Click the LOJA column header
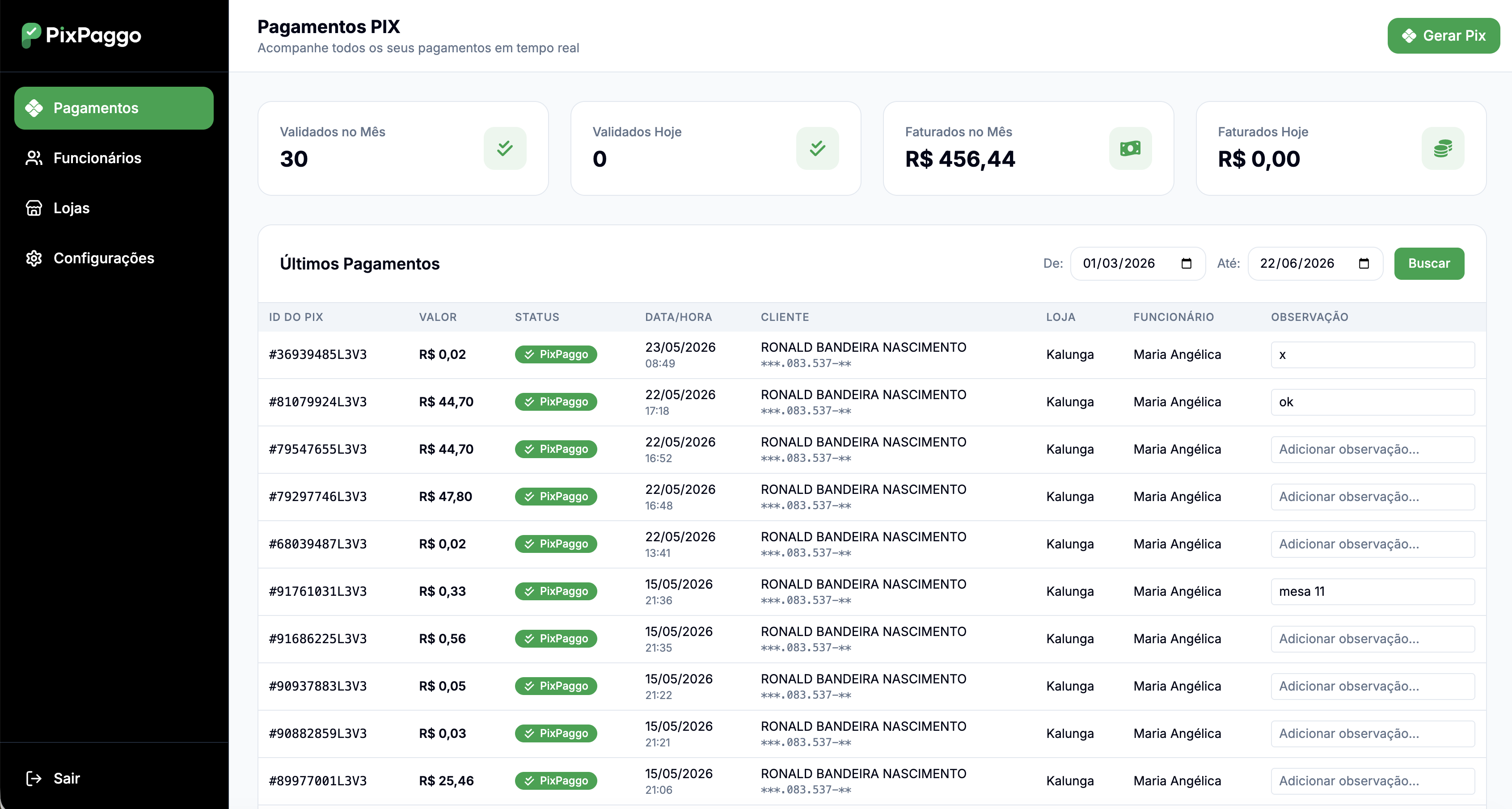Image resolution: width=1512 pixels, height=809 pixels. click(1060, 317)
